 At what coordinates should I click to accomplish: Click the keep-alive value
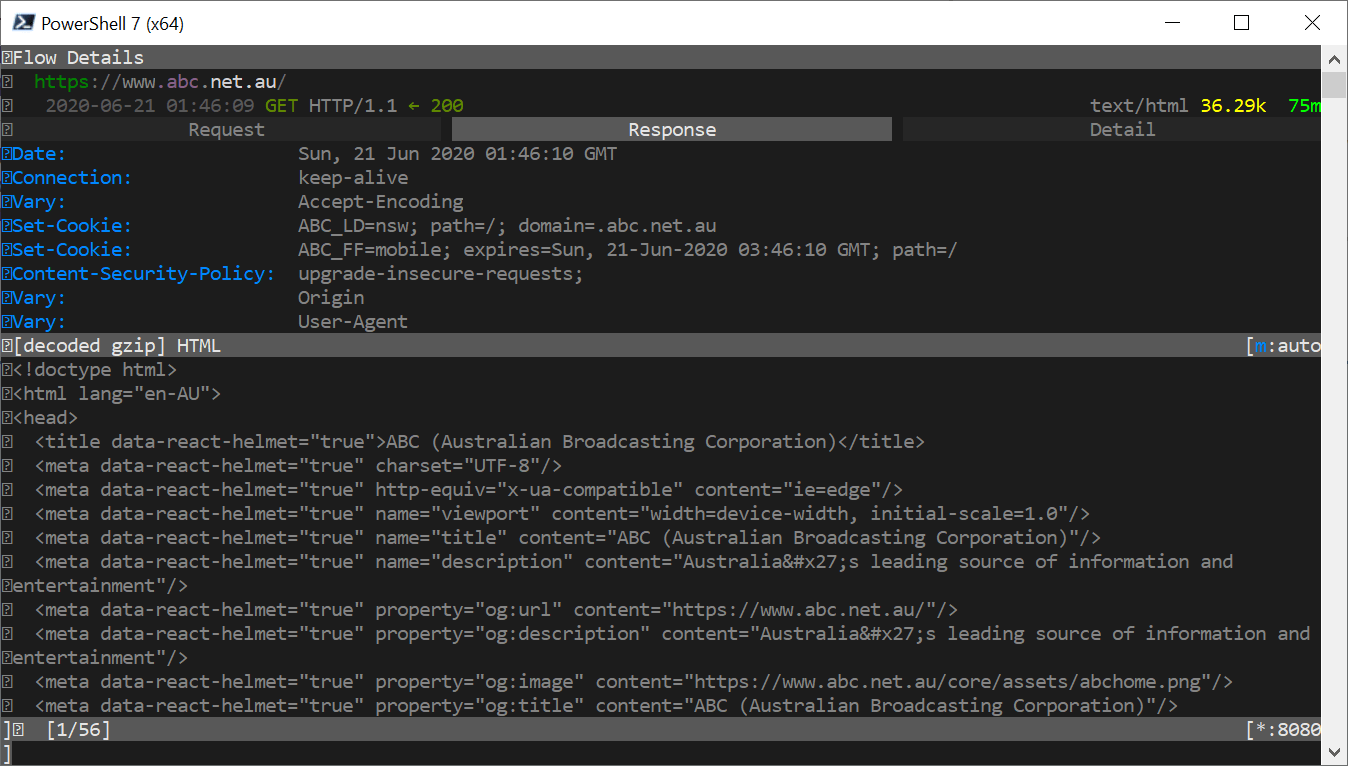coord(353,178)
